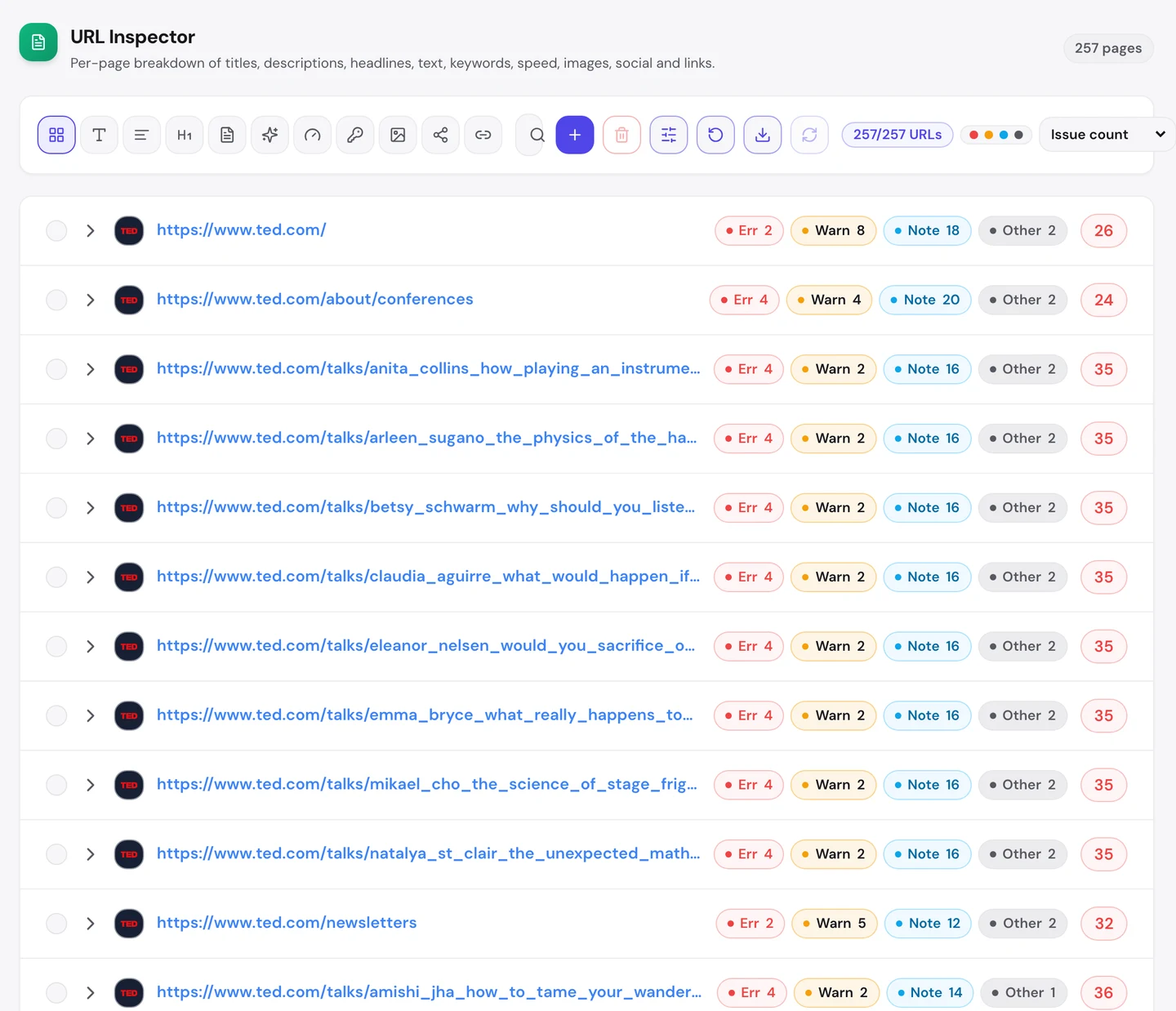The height and width of the screenshot is (1011, 1176).
Task: Click the download export icon
Action: (763, 135)
